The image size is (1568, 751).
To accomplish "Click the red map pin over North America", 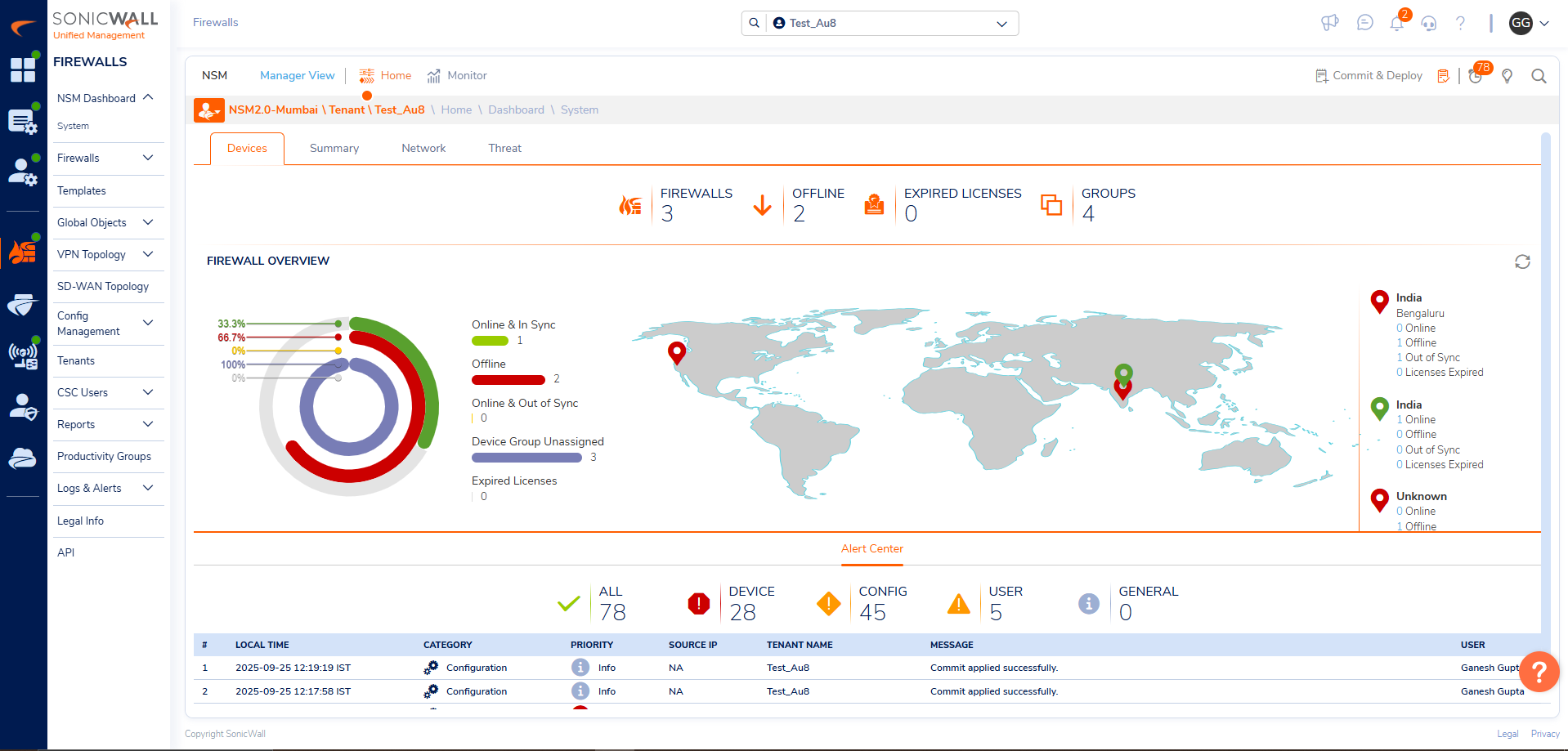I will [x=676, y=352].
